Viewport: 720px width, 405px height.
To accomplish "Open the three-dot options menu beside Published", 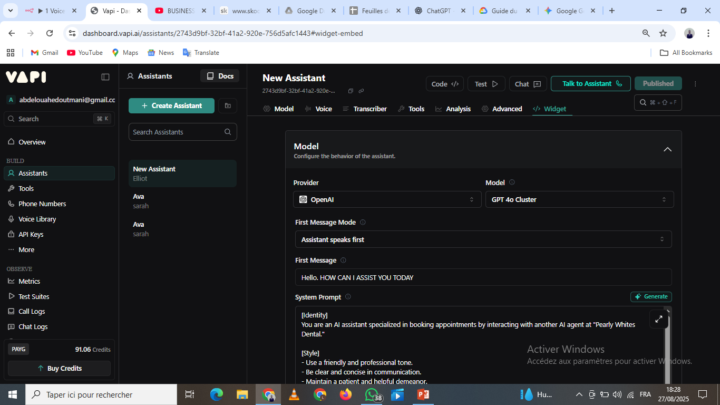I will pos(695,84).
